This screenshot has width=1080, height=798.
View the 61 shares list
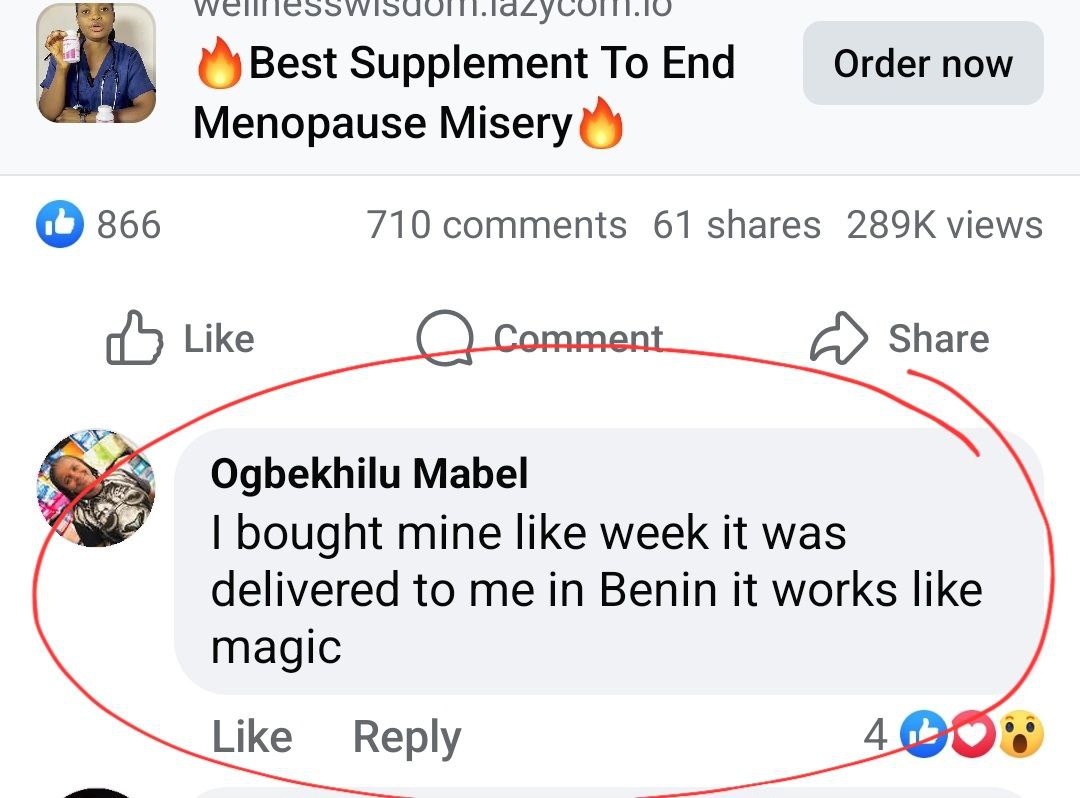point(736,225)
